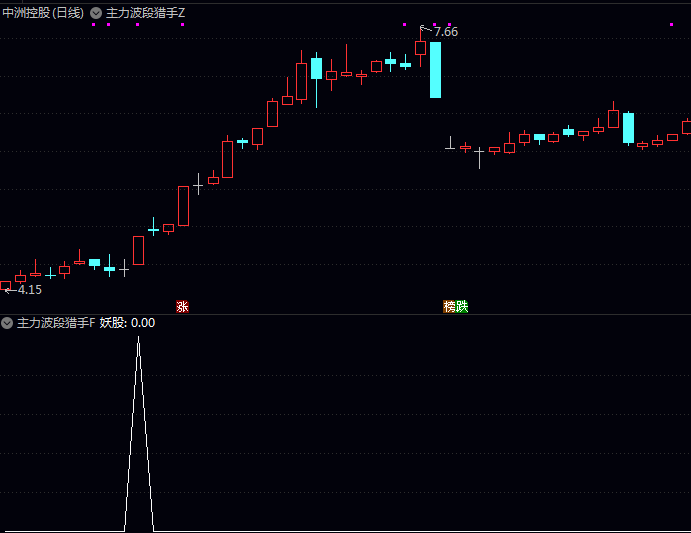Click the 中洲控股(日线) stock title
Screen dimensions: 691x533
pos(43,13)
